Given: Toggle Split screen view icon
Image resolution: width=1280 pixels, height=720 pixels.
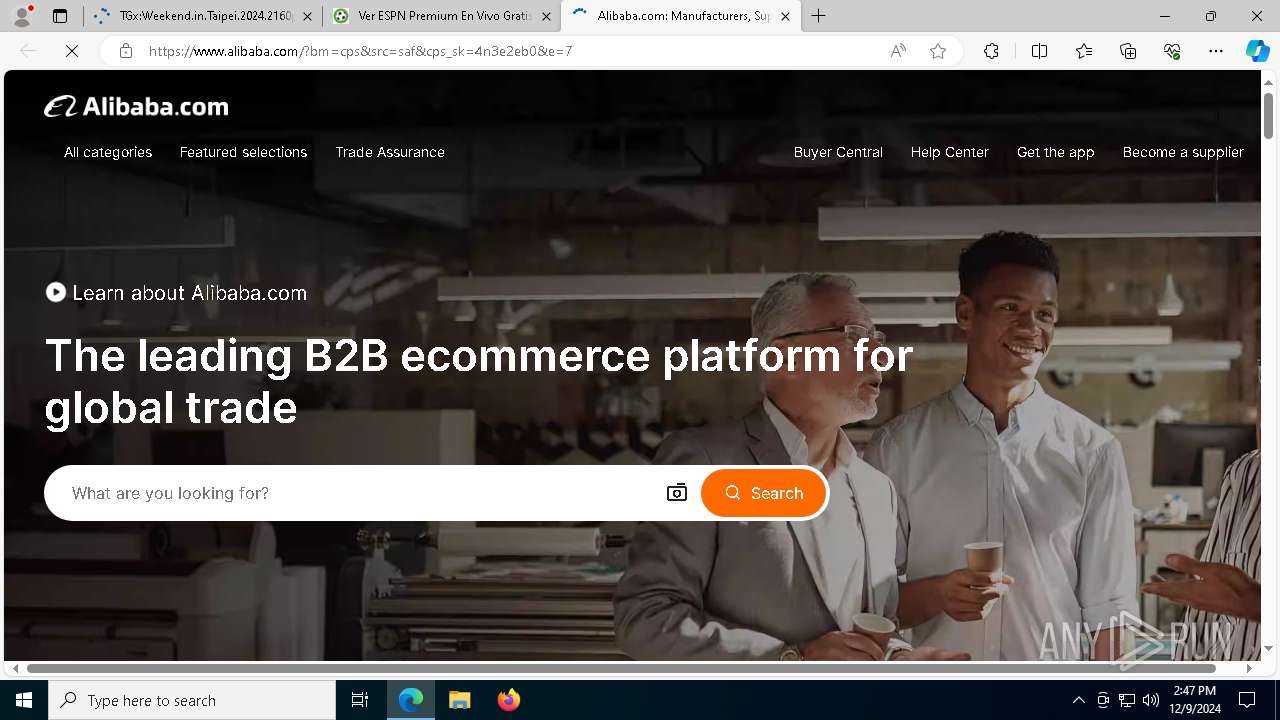Looking at the screenshot, I should pos(1039,51).
